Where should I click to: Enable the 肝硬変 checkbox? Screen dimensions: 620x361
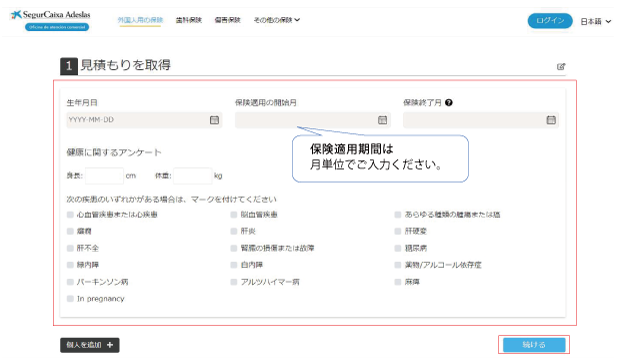tap(398, 231)
